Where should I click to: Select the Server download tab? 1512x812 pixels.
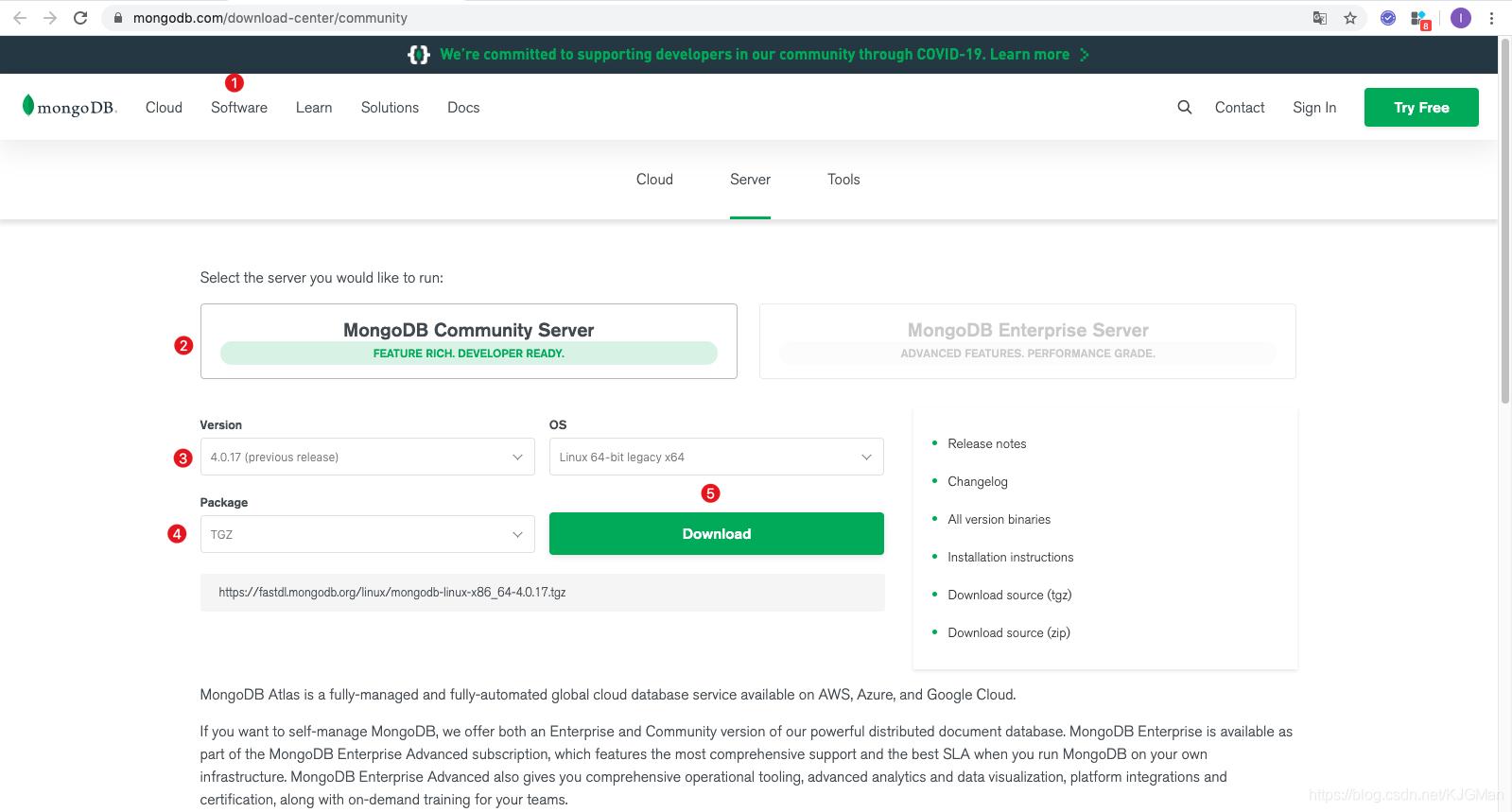pos(750,180)
